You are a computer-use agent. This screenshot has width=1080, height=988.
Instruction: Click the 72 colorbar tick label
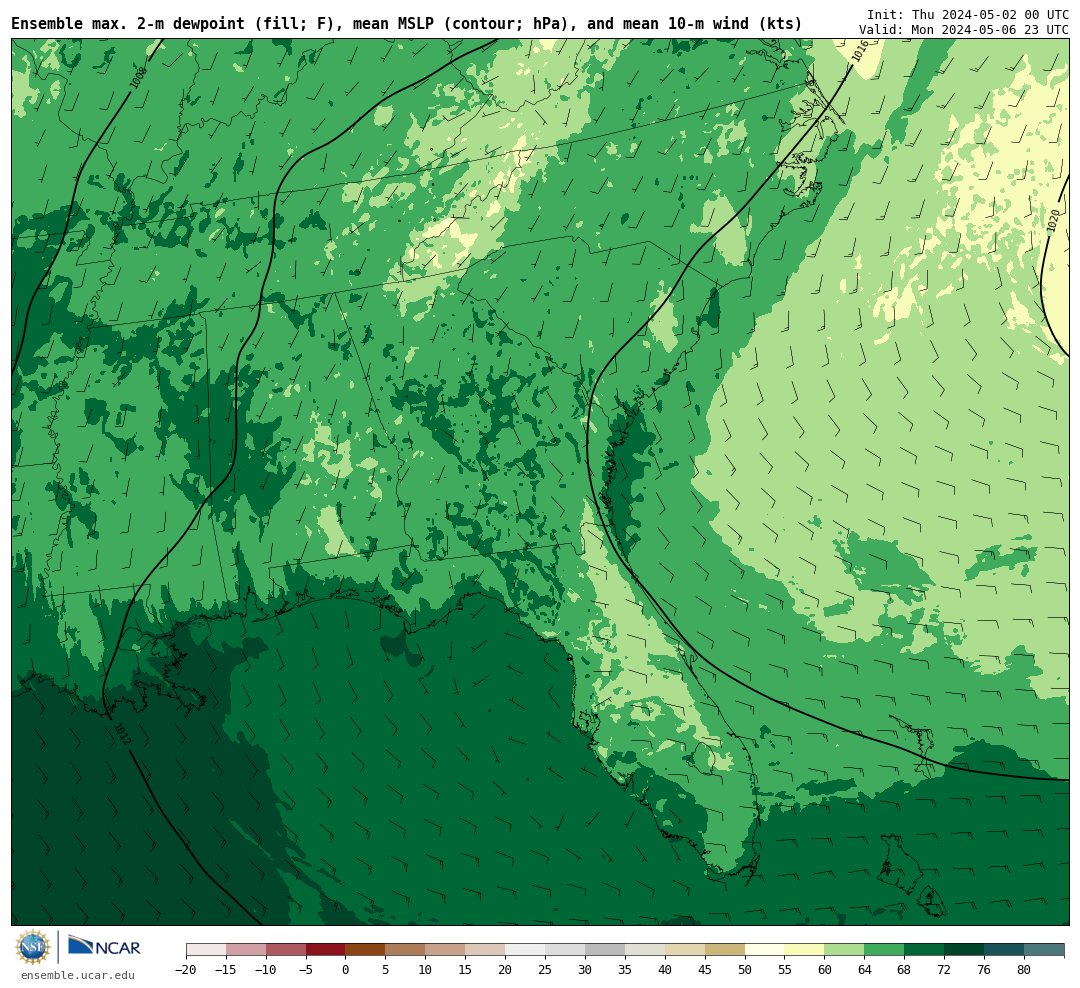[x=945, y=969]
